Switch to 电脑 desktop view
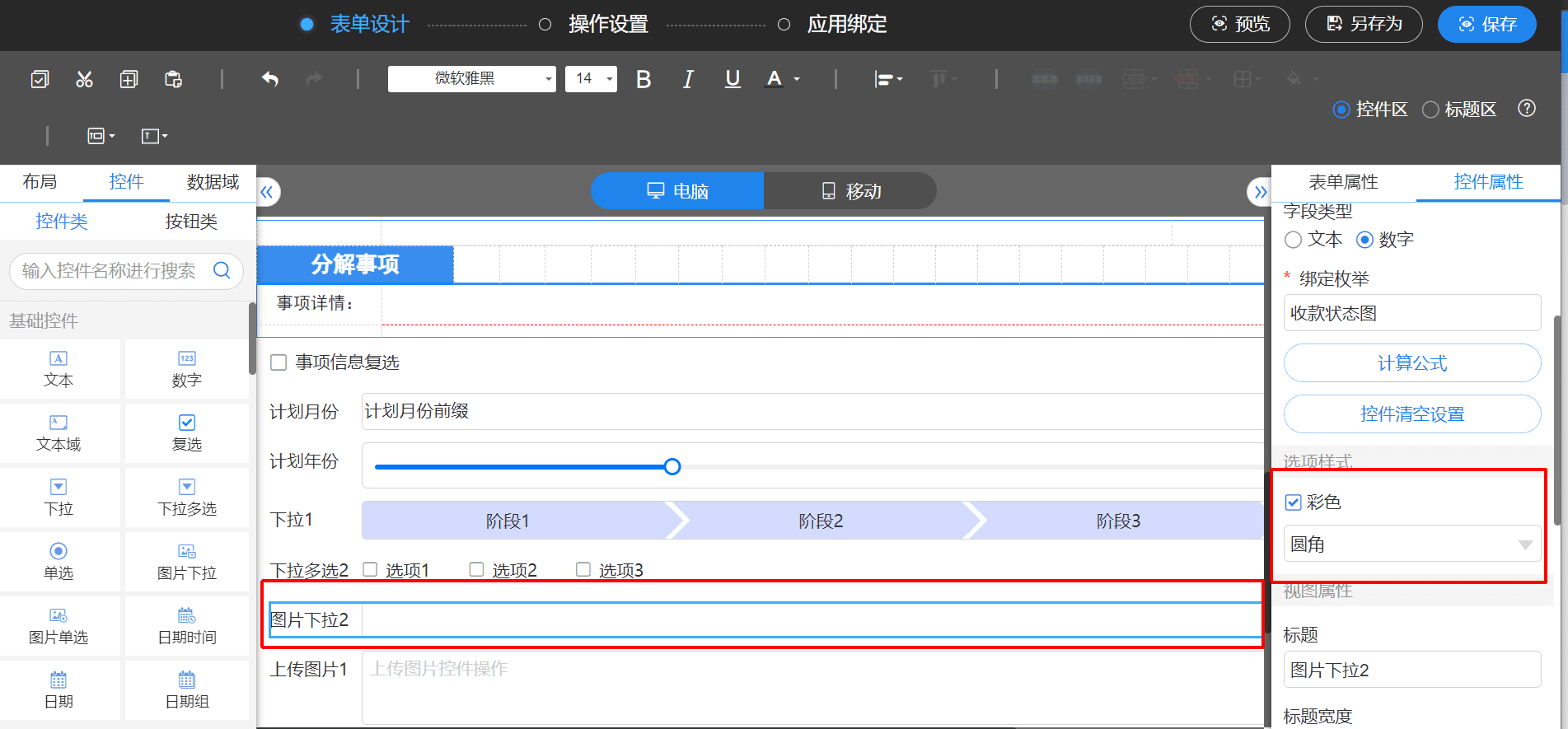The width and height of the screenshot is (1568, 729). pos(677,191)
